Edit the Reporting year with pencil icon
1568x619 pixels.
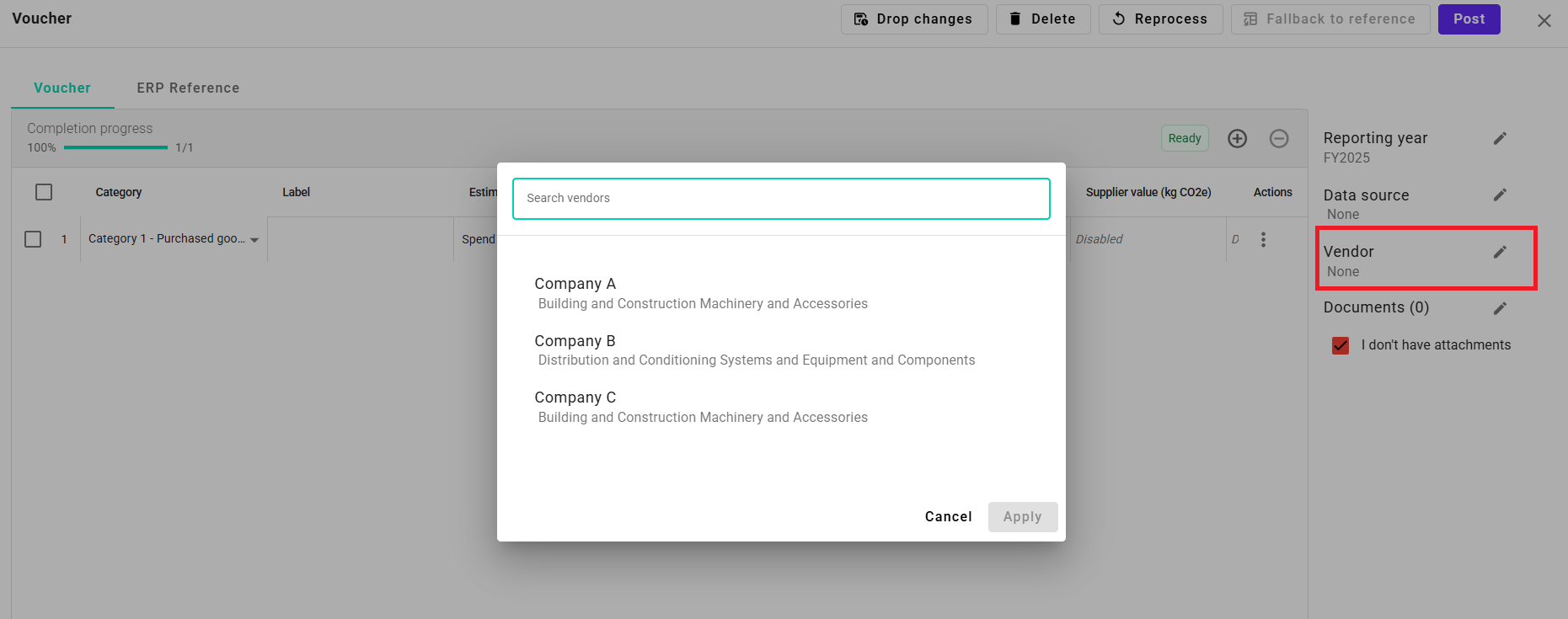pos(1500,138)
